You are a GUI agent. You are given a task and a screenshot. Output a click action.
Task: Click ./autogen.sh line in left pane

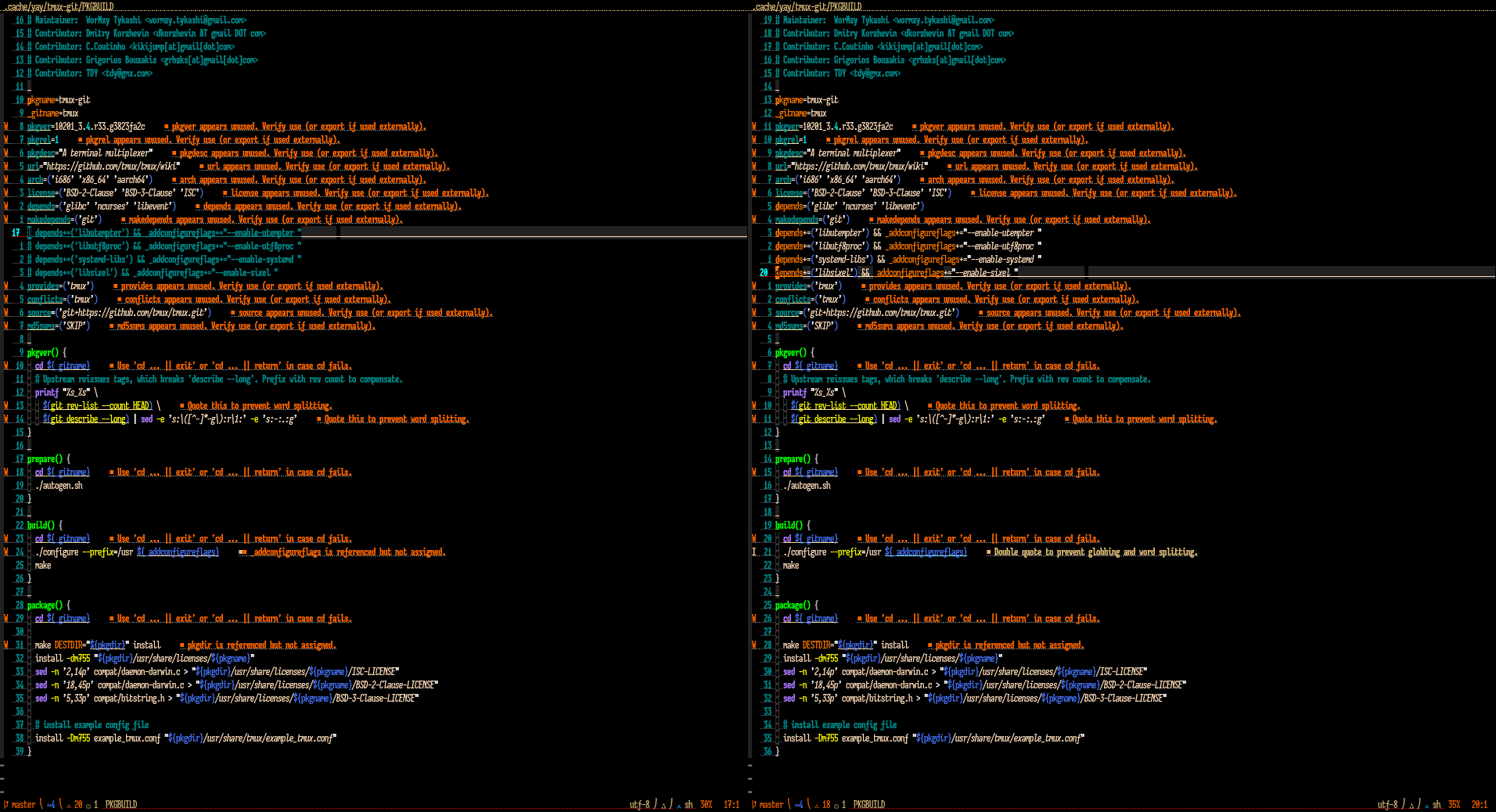pos(59,486)
